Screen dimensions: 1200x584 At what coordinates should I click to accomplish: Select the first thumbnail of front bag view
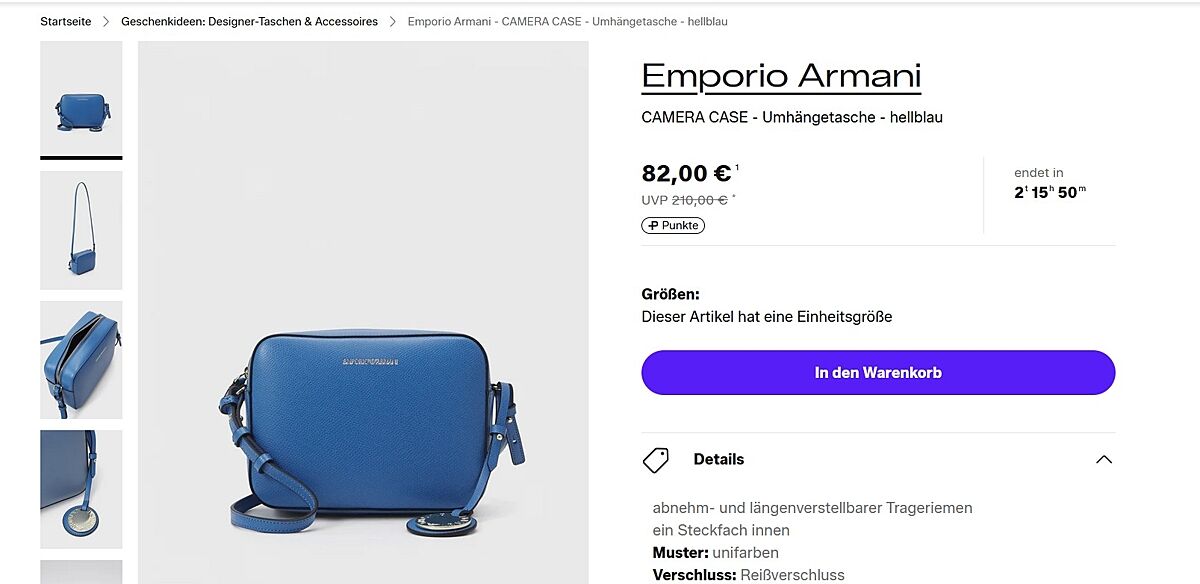tap(81, 100)
